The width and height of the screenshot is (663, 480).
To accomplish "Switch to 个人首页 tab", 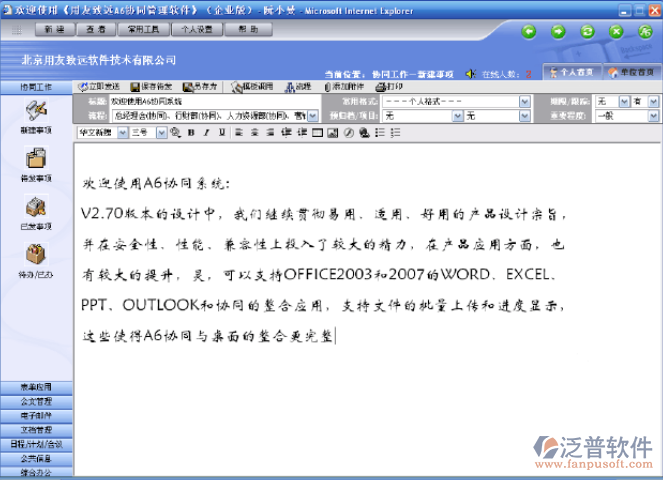I will click(x=572, y=72).
